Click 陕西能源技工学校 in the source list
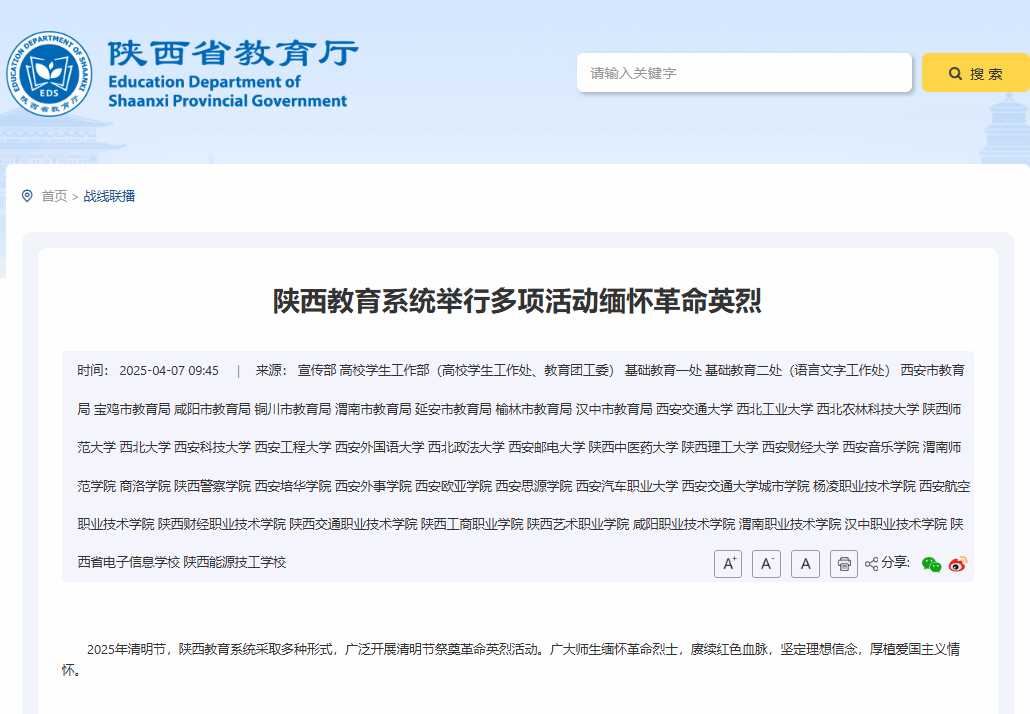The height and width of the screenshot is (714, 1030). pyautogui.click(x=235, y=562)
